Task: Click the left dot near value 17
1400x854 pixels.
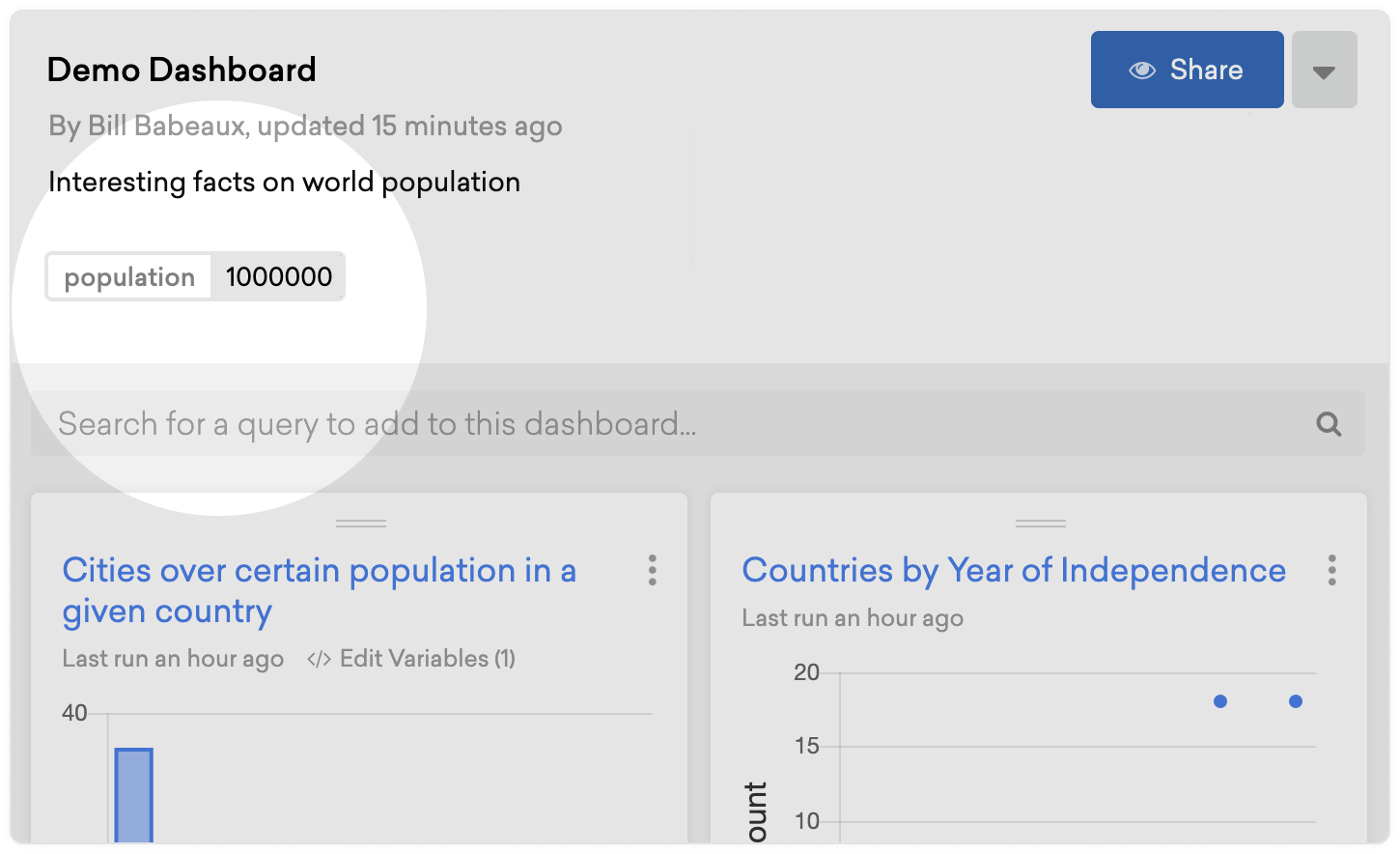Action: pos(1220,701)
